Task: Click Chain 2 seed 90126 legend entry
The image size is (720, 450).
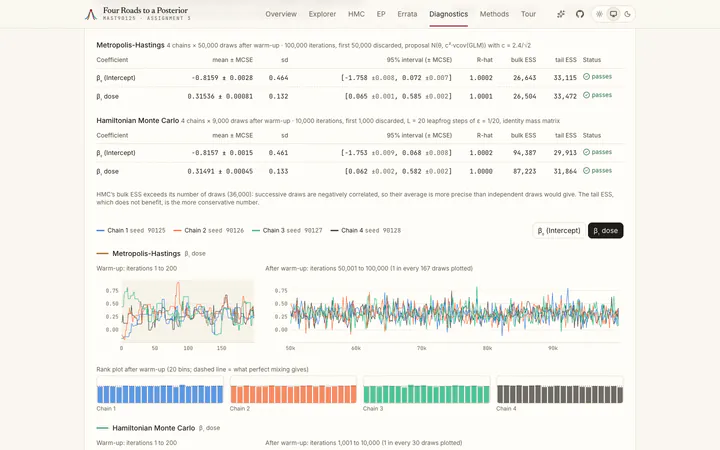Action: click(x=209, y=231)
